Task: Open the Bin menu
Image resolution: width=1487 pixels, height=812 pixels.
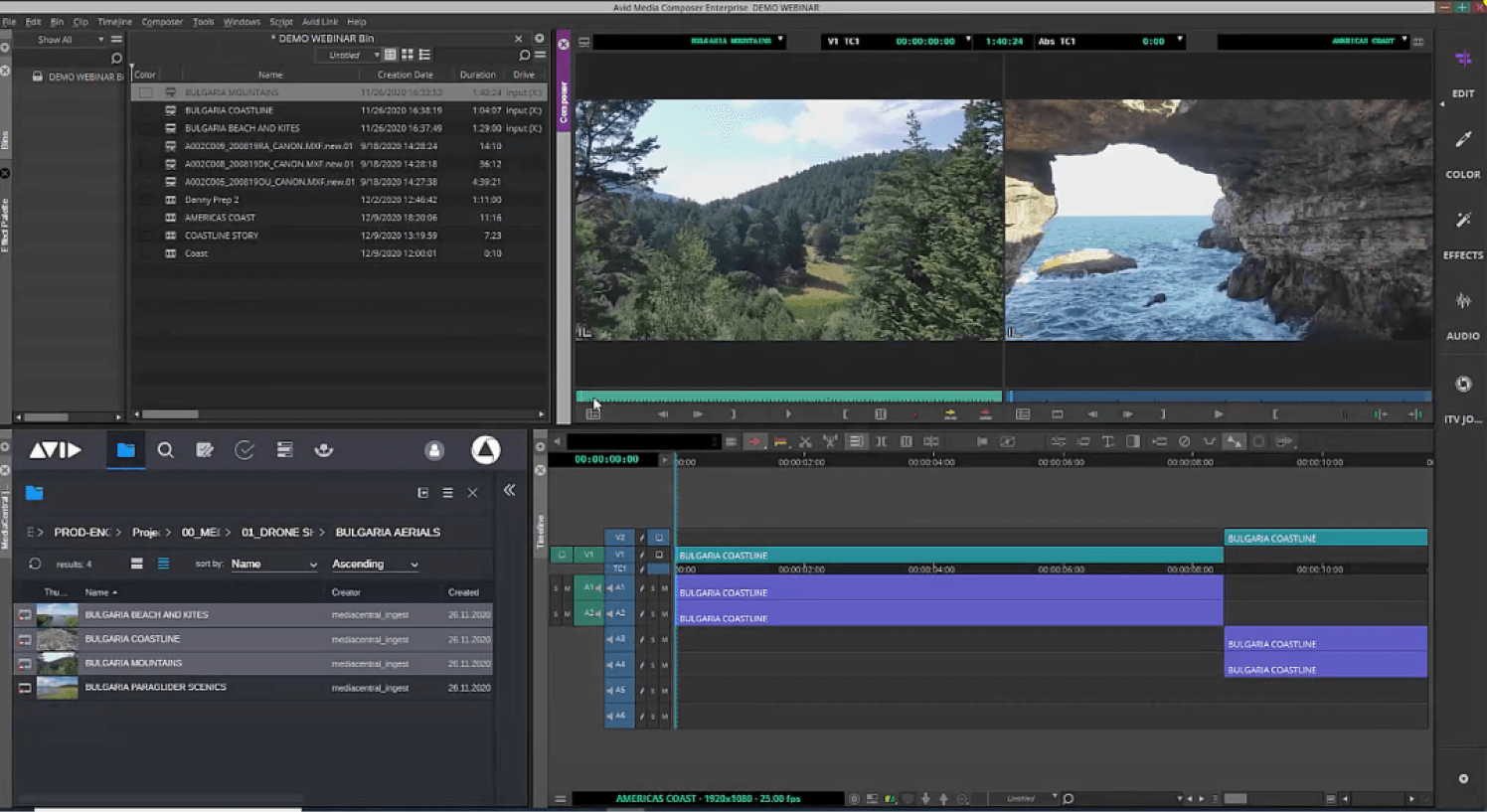Action: pos(57,21)
